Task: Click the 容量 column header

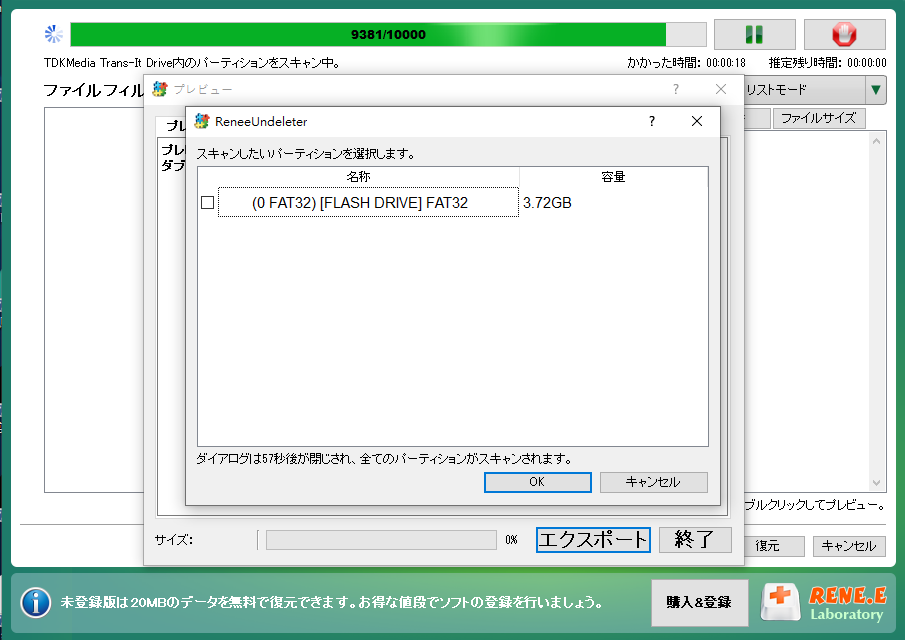Action: point(614,177)
